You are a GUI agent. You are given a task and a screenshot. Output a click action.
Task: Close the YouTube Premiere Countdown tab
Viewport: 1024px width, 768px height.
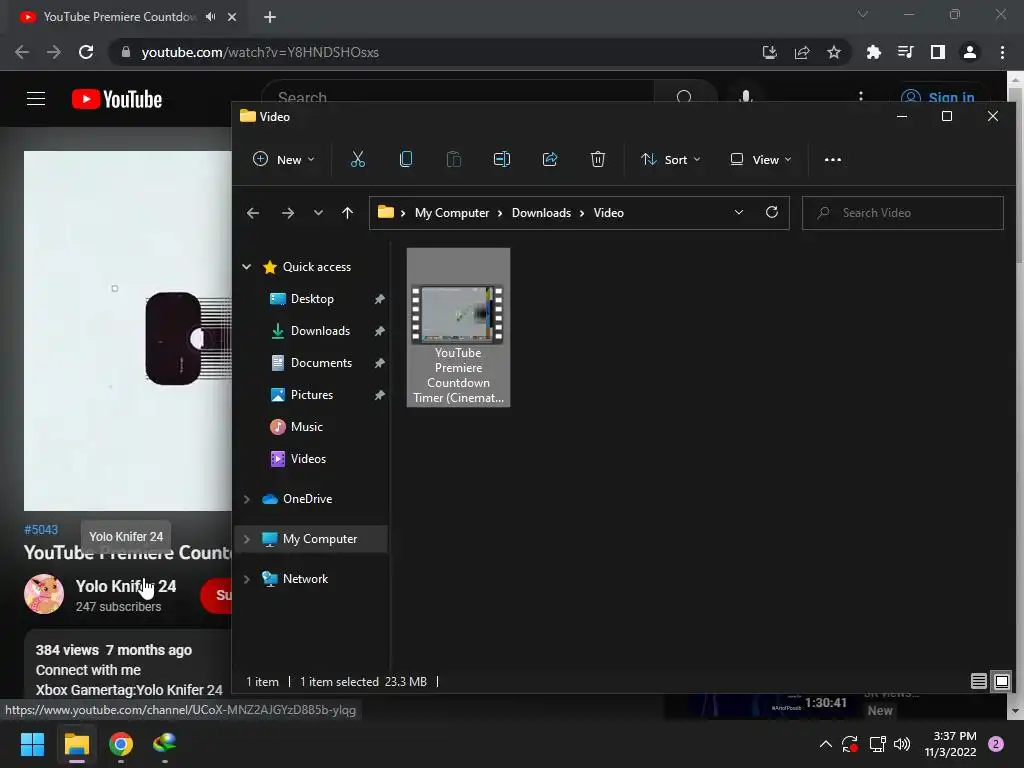[x=232, y=17]
